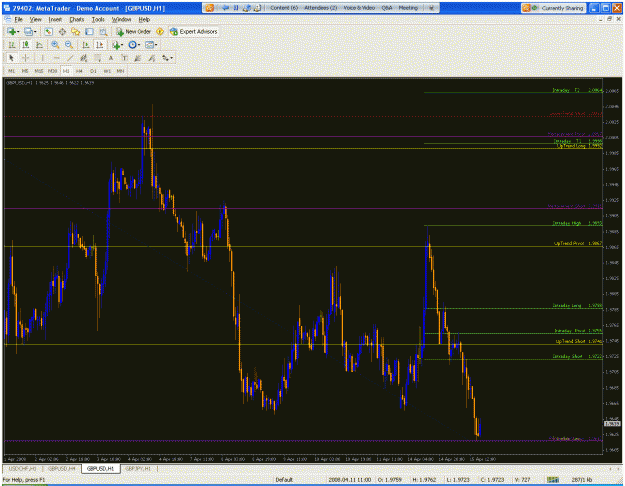
Task: Click the connection status bars icon
Action: point(552,480)
